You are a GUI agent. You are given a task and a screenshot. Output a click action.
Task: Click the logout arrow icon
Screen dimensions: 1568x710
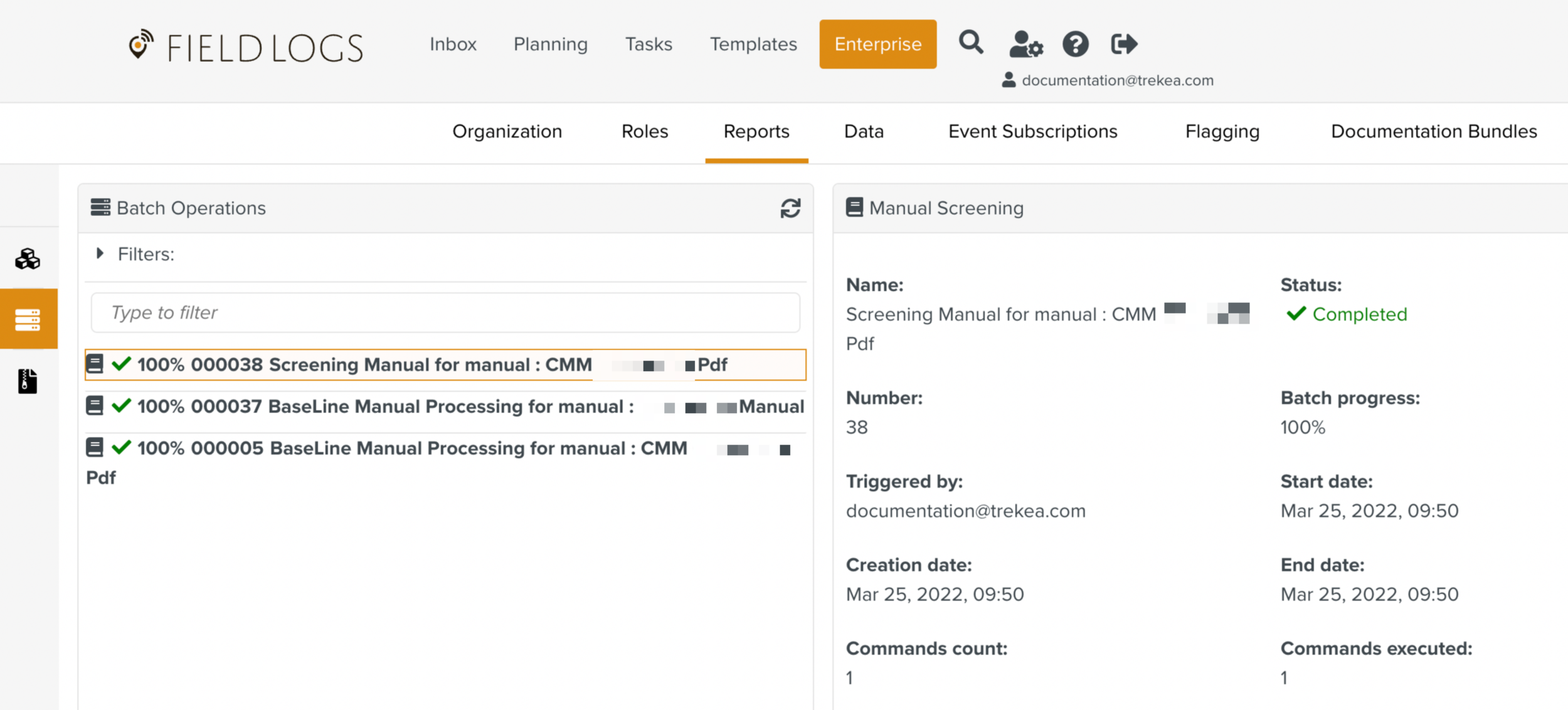point(1123,45)
